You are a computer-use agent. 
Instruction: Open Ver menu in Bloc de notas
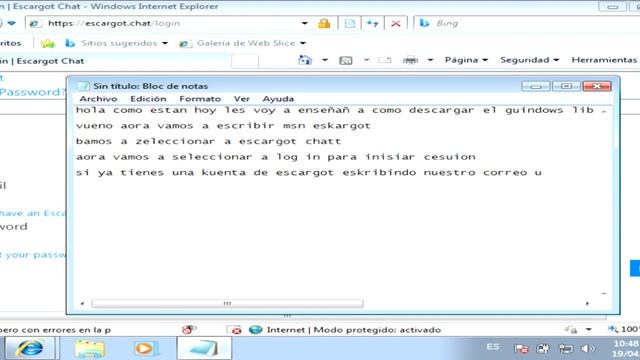click(242, 99)
